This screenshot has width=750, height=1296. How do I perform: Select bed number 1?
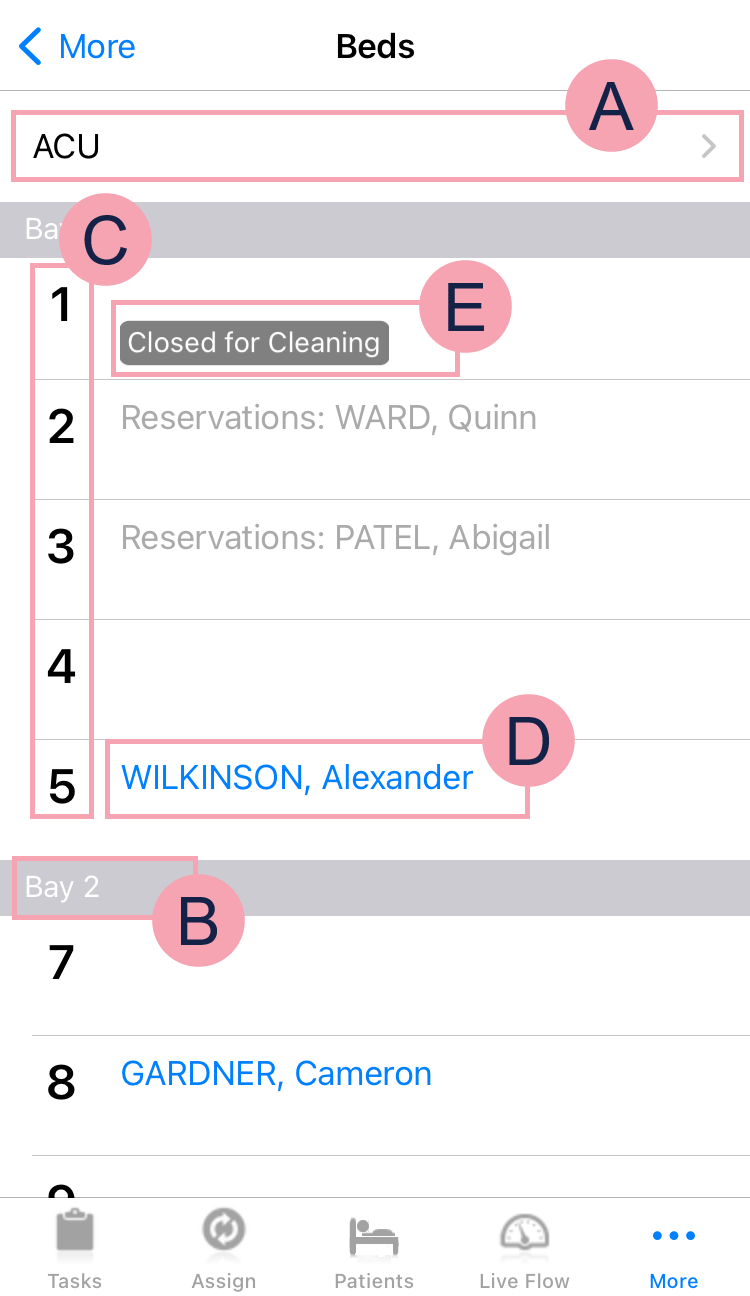click(61, 306)
